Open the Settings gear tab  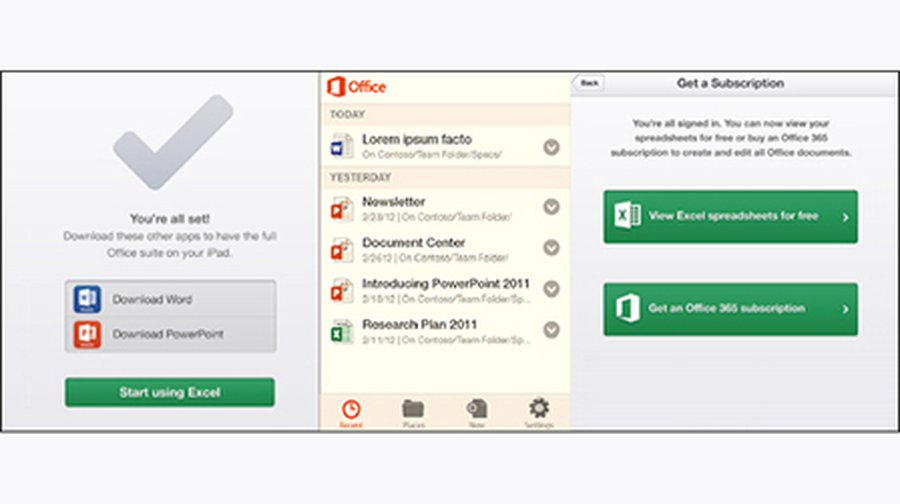538,413
